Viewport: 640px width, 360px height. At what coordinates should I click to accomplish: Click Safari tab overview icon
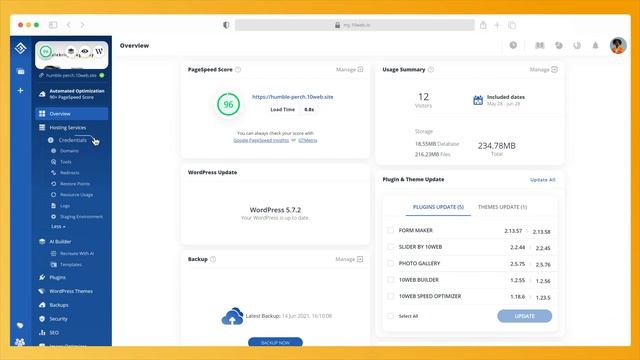coord(512,25)
